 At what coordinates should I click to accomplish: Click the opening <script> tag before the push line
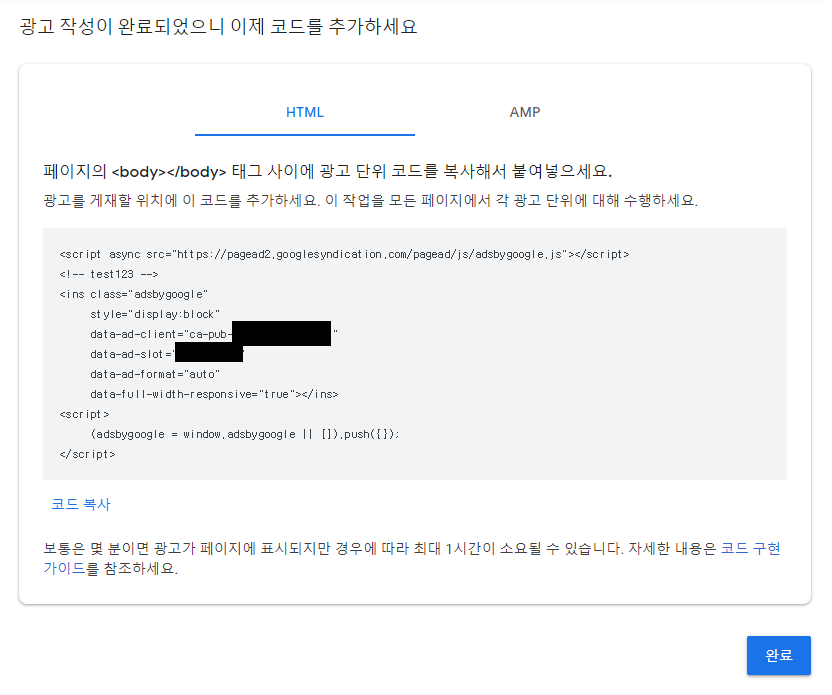[x=84, y=414]
